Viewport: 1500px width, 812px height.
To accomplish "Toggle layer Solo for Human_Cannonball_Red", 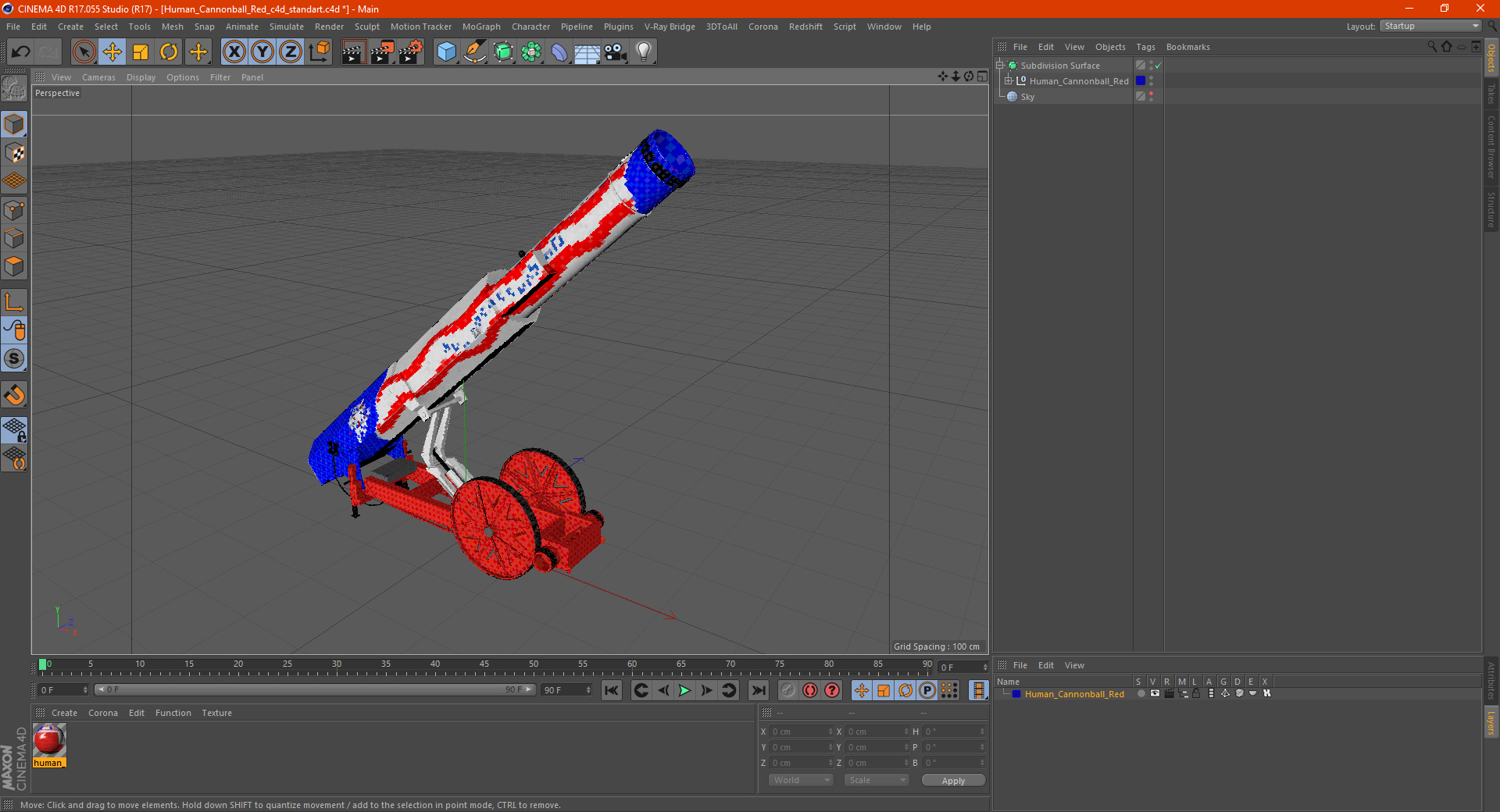I will click(1141, 693).
